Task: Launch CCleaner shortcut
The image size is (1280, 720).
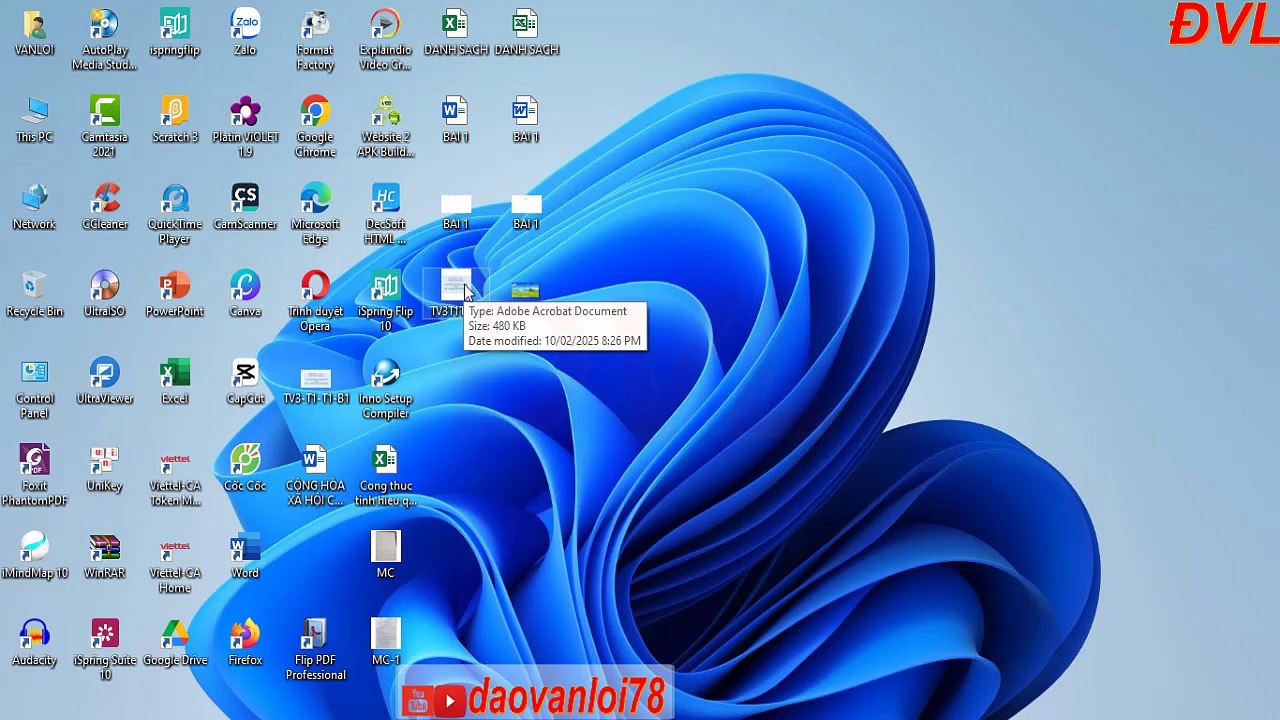Action: pos(105,199)
